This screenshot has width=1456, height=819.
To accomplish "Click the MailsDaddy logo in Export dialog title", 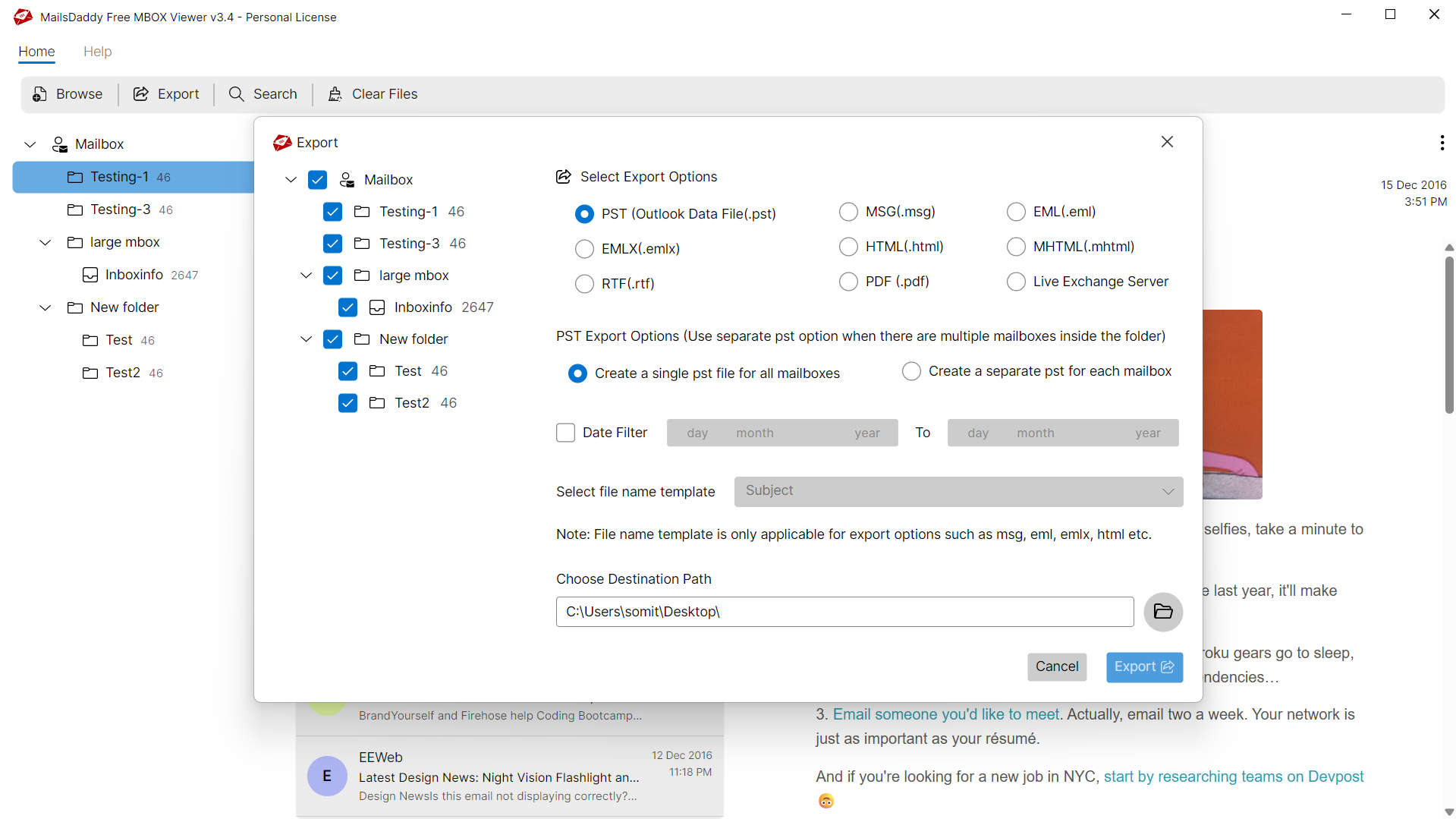I will [x=282, y=143].
